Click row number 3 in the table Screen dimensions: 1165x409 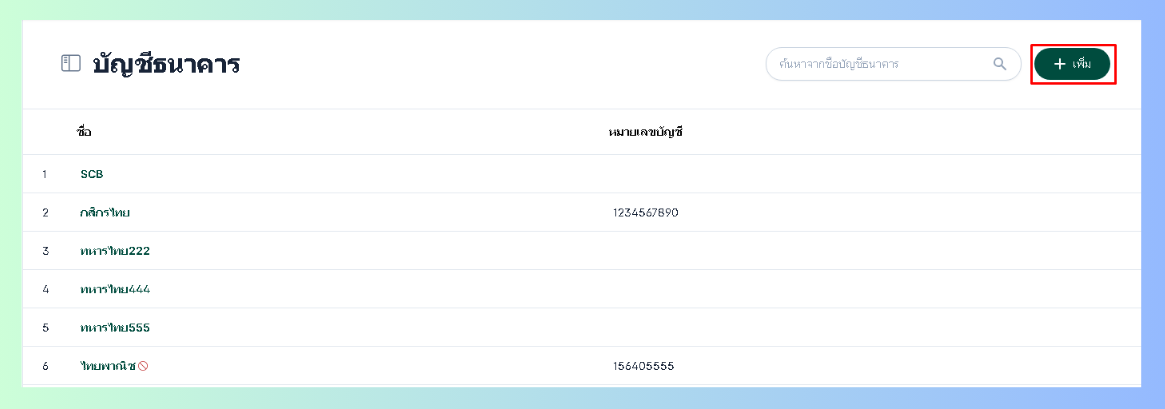click(45, 251)
